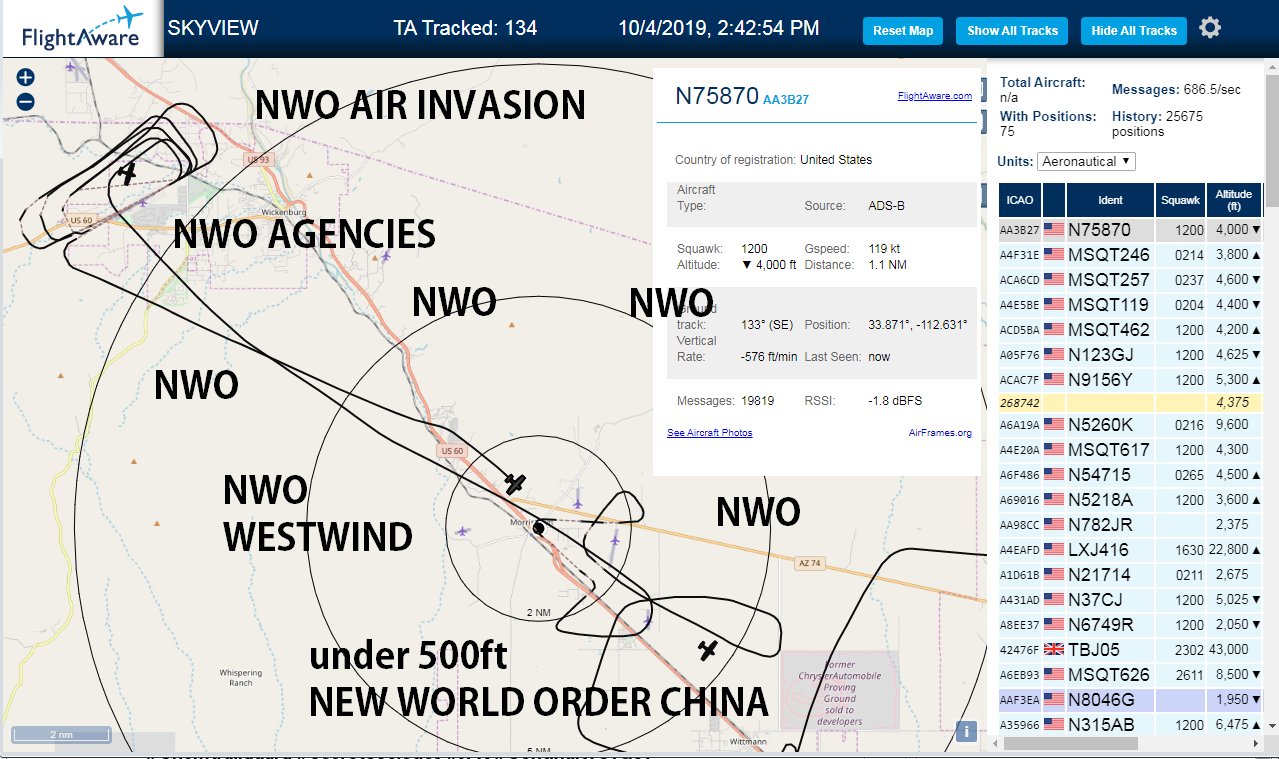
Task: Open the AirFrames.org link
Action: [940, 433]
